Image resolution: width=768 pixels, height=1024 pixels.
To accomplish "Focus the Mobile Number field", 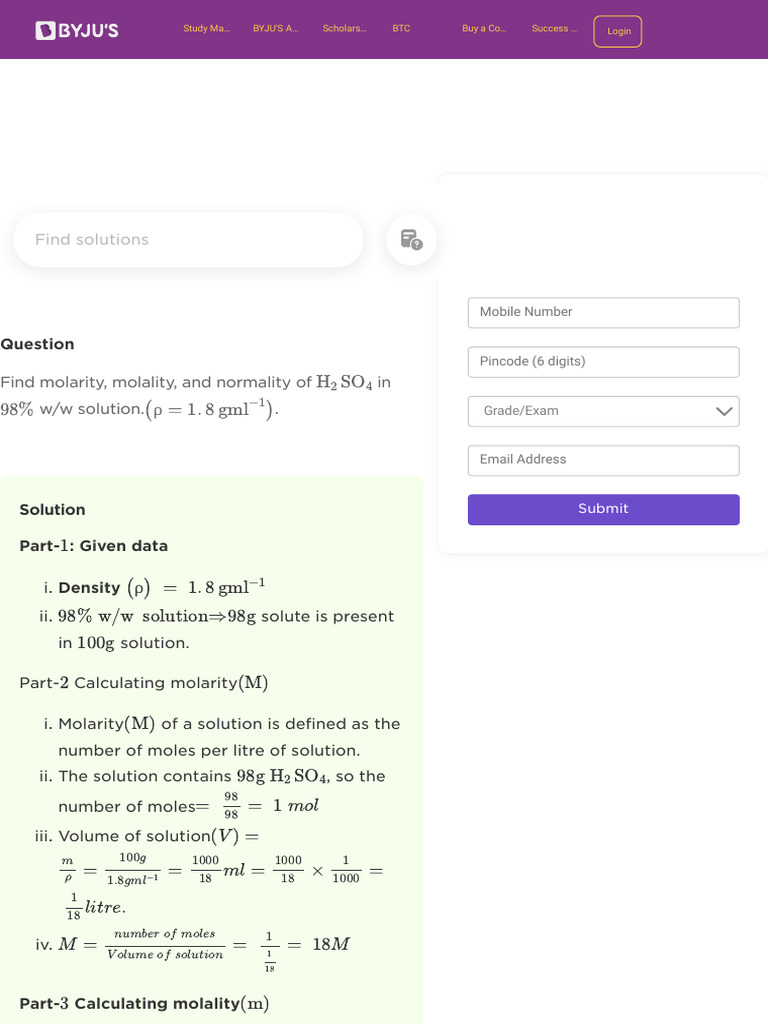I will (603, 312).
